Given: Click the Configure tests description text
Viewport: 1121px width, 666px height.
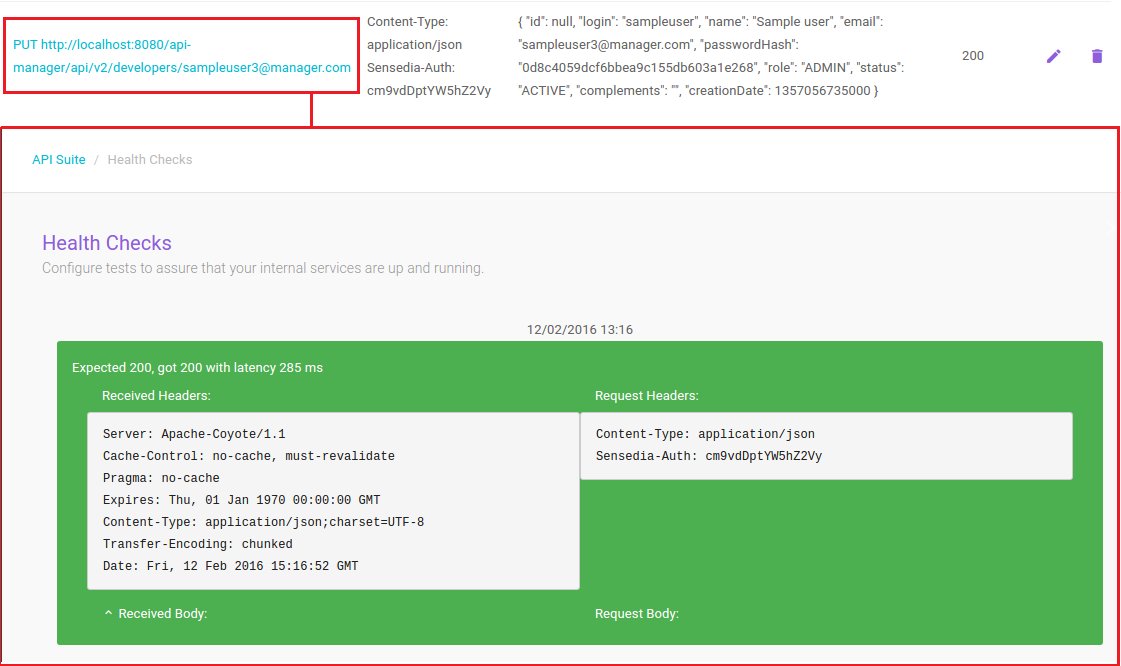Looking at the screenshot, I should click(263, 268).
